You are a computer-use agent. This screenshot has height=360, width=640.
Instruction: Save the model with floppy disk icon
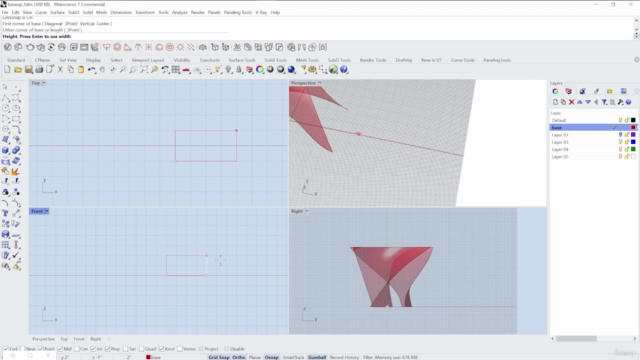[29, 70]
